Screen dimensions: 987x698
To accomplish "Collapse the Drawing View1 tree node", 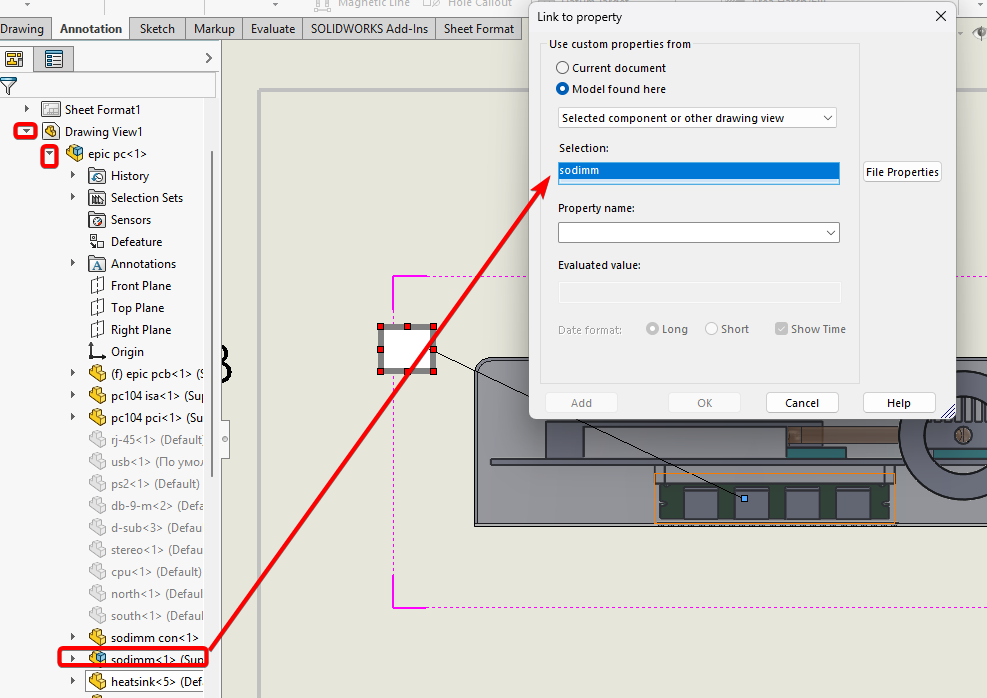I will point(25,131).
